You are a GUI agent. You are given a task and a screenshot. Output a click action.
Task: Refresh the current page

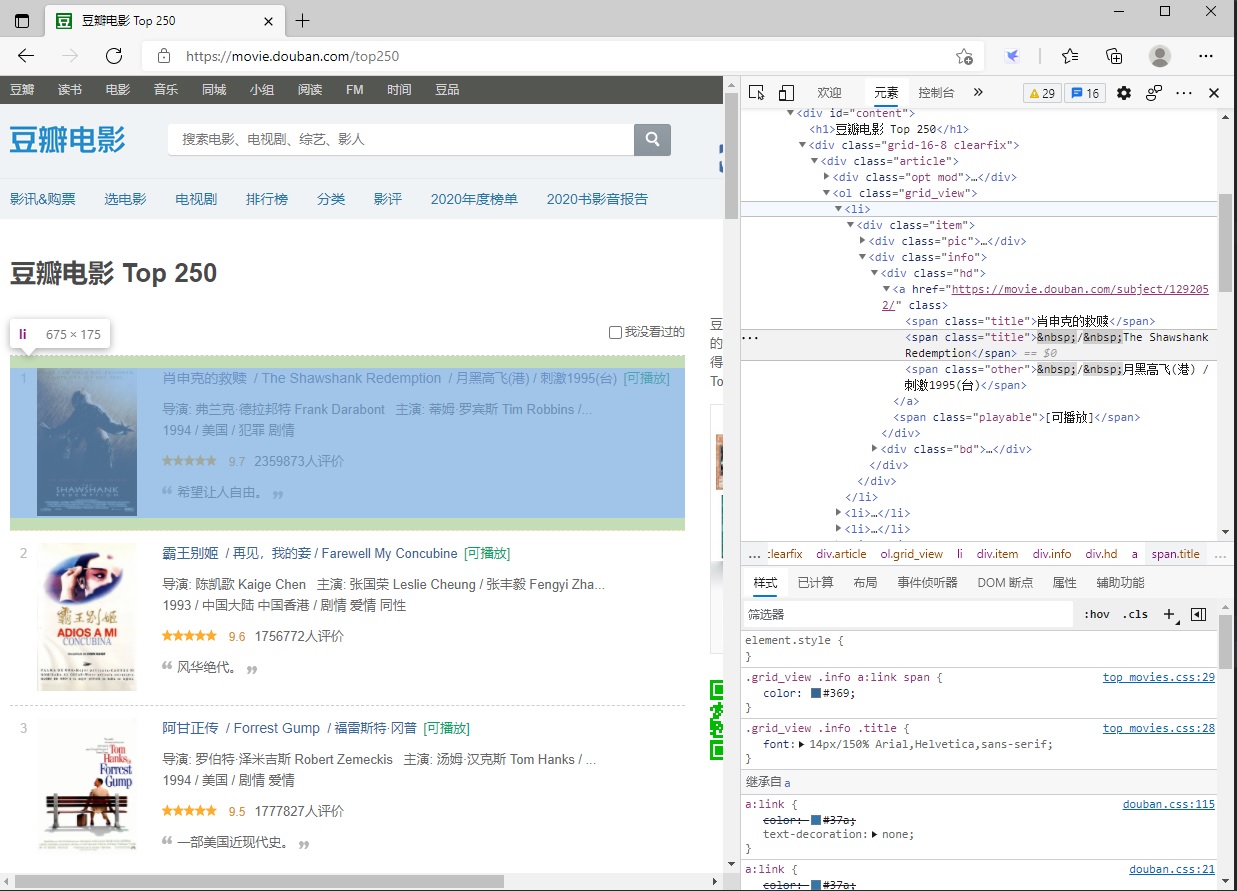click(114, 56)
